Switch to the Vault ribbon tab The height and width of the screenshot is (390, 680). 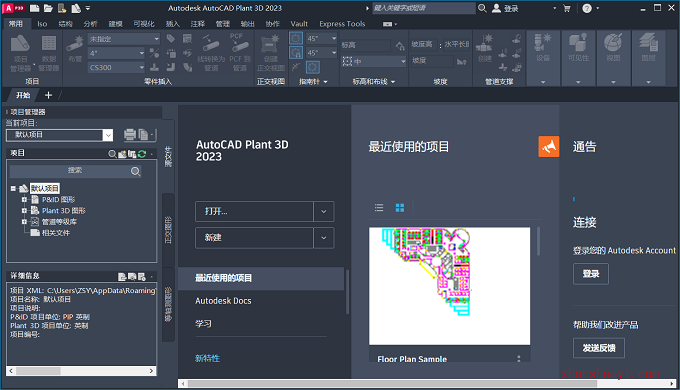point(299,24)
